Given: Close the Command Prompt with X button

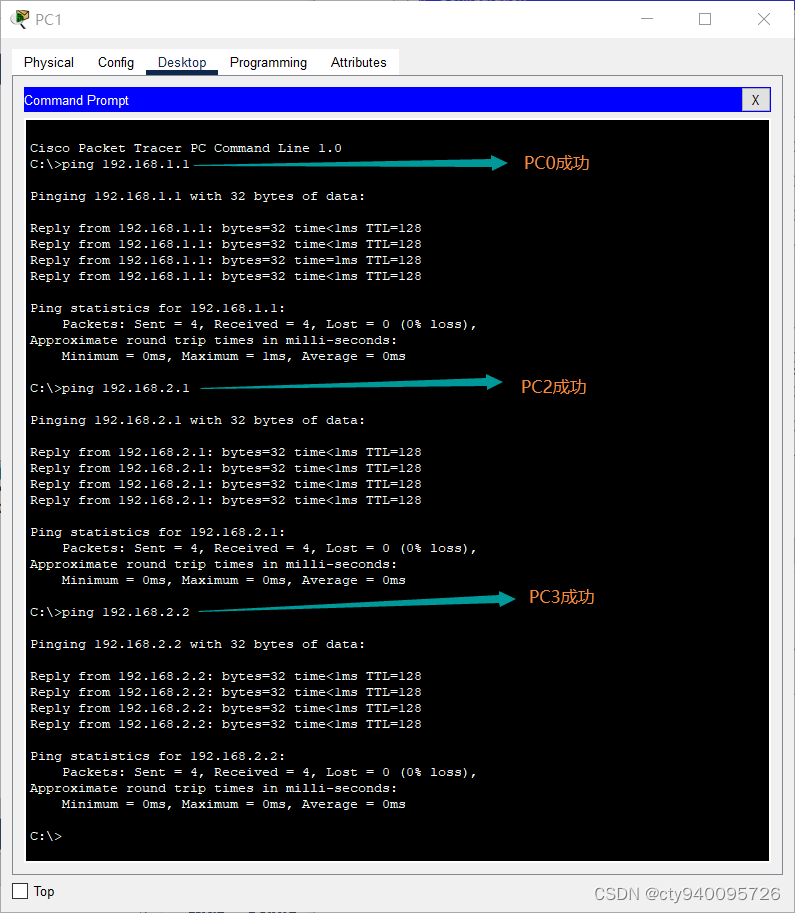Looking at the screenshot, I should [x=755, y=100].
